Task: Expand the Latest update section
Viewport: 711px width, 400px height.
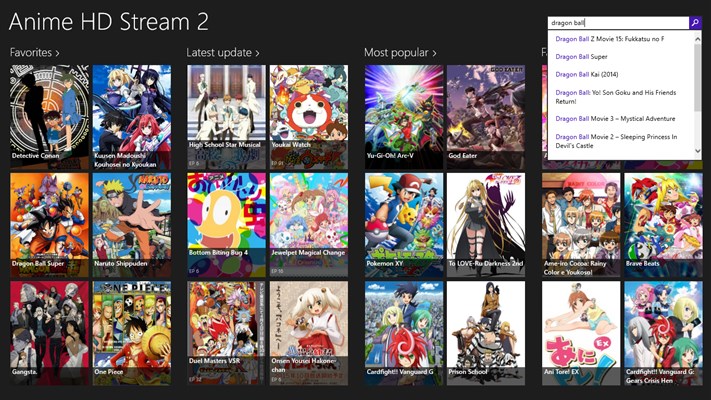Action: tap(223, 53)
